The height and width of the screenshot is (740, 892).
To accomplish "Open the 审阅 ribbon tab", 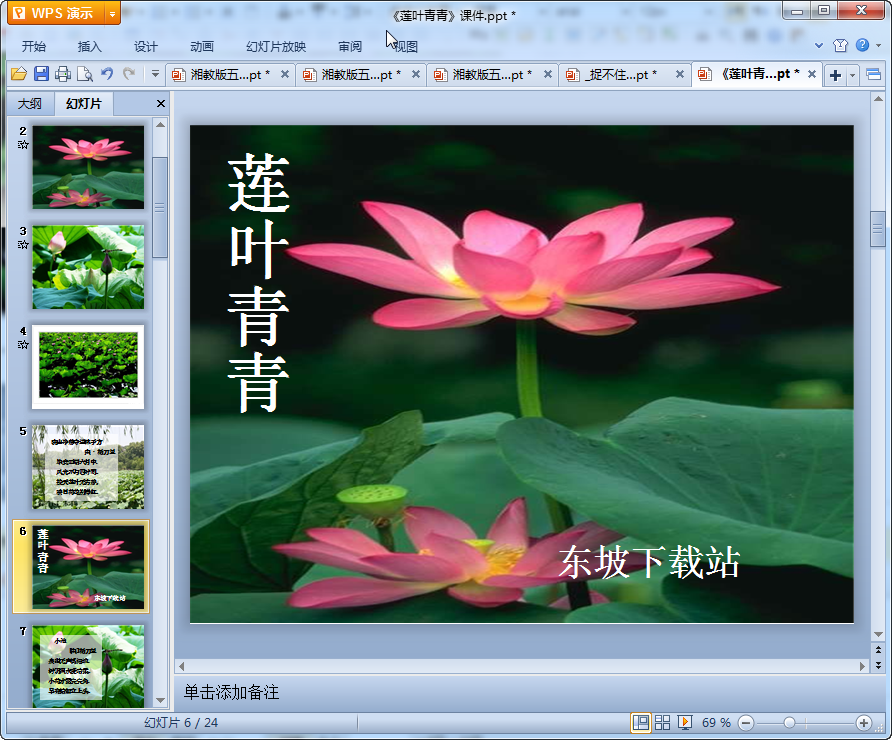I will (350, 47).
